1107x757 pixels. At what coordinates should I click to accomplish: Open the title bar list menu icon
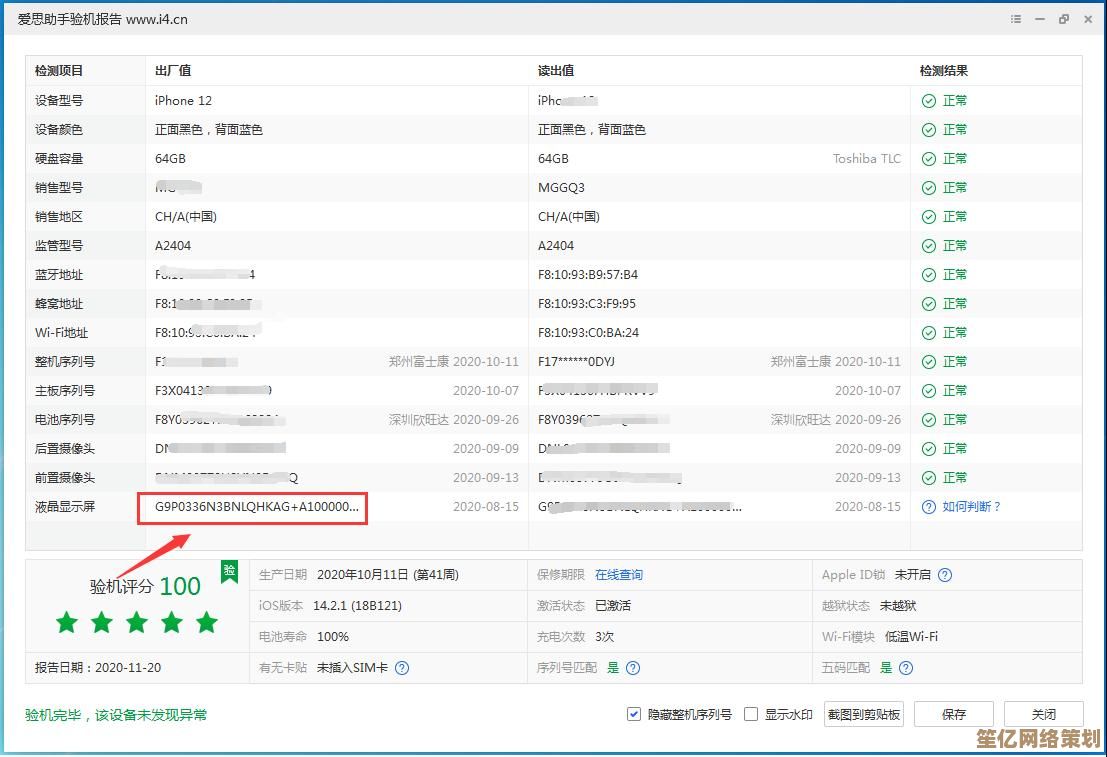pos(1016,19)
